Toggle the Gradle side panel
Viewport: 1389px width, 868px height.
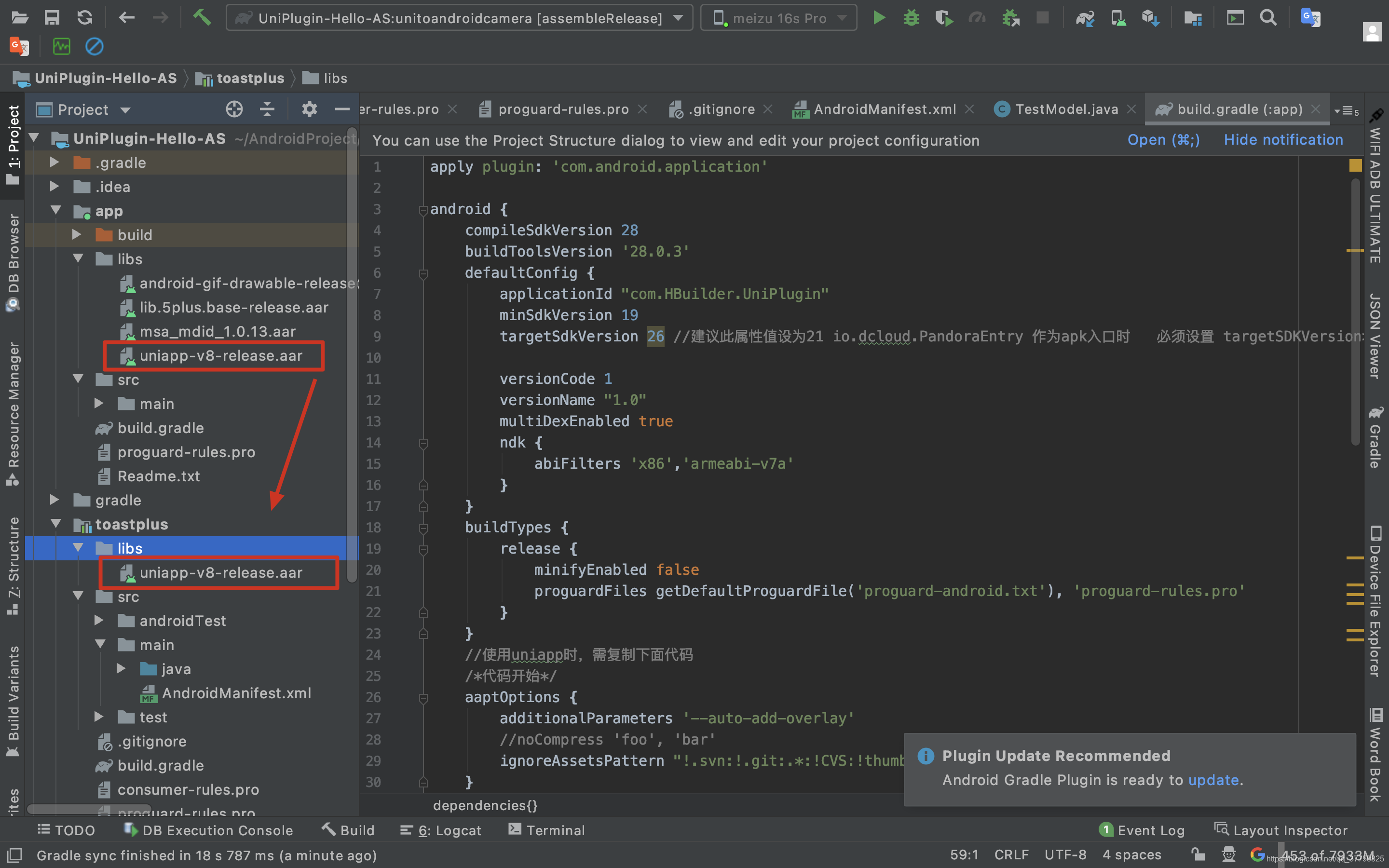coord(1375,437)
